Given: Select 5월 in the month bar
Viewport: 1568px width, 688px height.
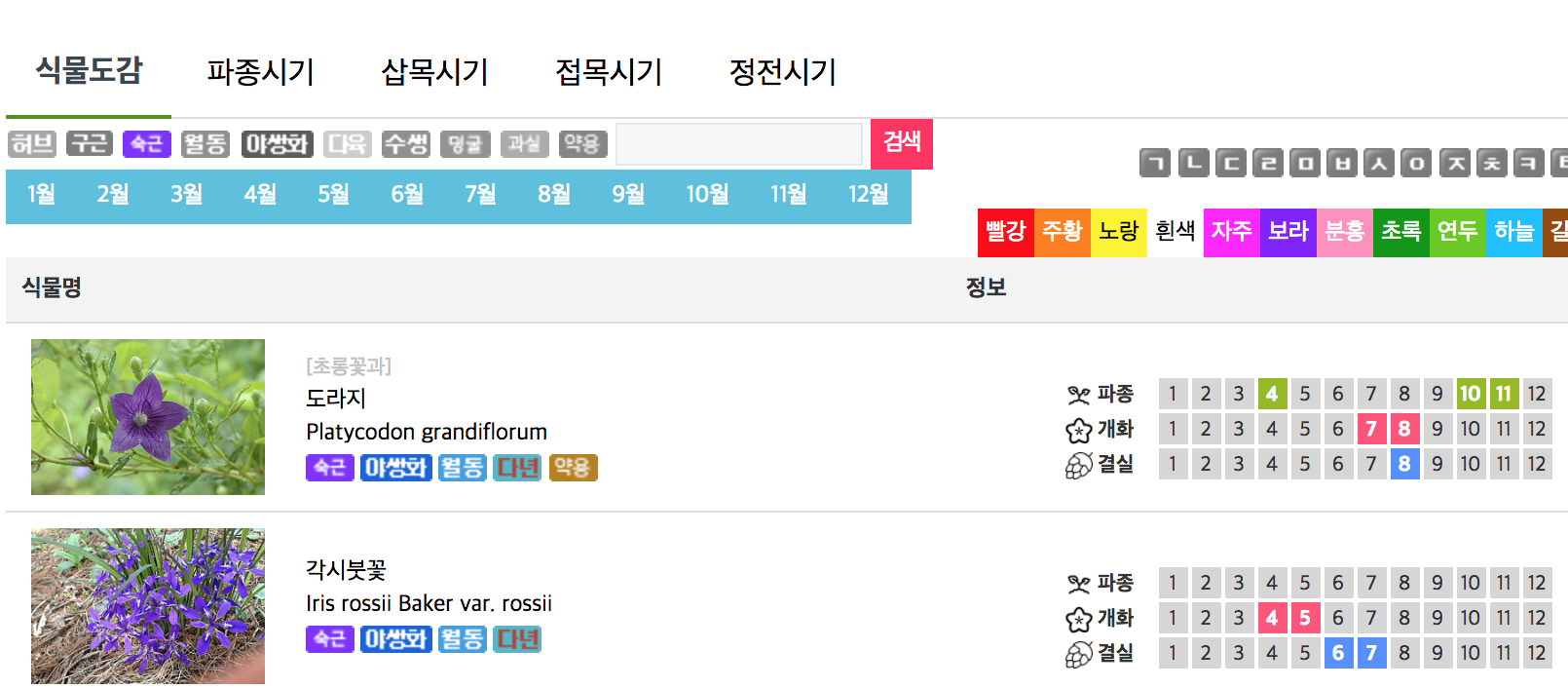Looking at the screenshot, I should pyautogui.click(x=333, y=195).
